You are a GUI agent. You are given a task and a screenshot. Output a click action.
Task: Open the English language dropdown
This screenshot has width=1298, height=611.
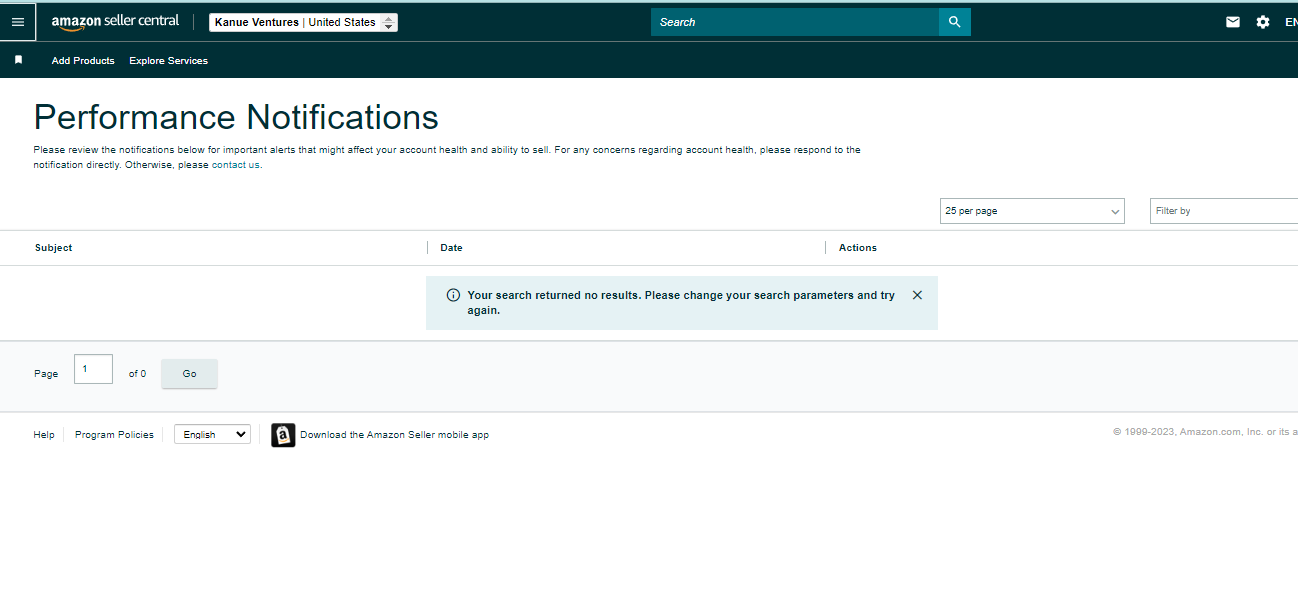[x=212, y=435]
